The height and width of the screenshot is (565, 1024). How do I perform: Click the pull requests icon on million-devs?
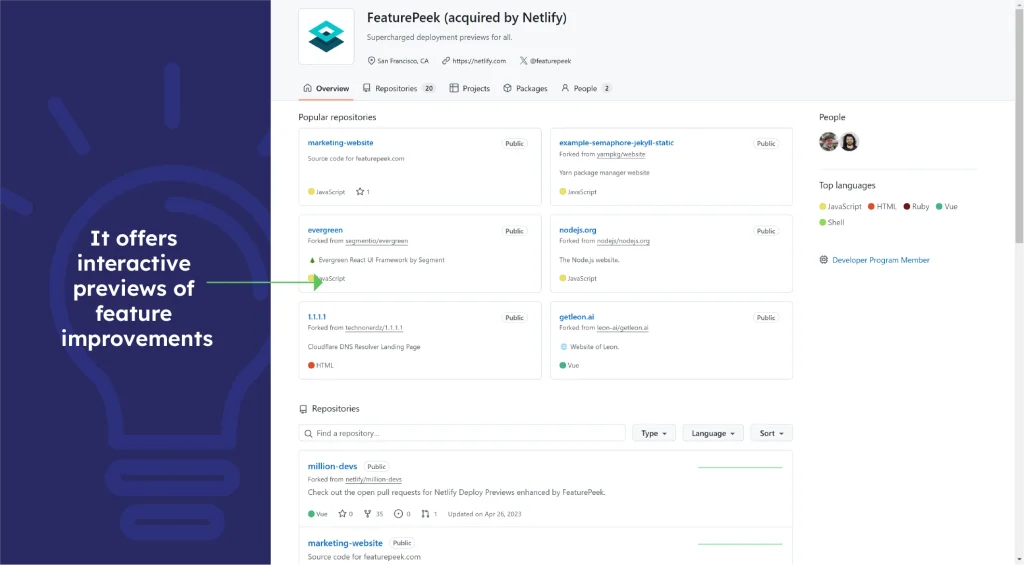pos(425,514)
